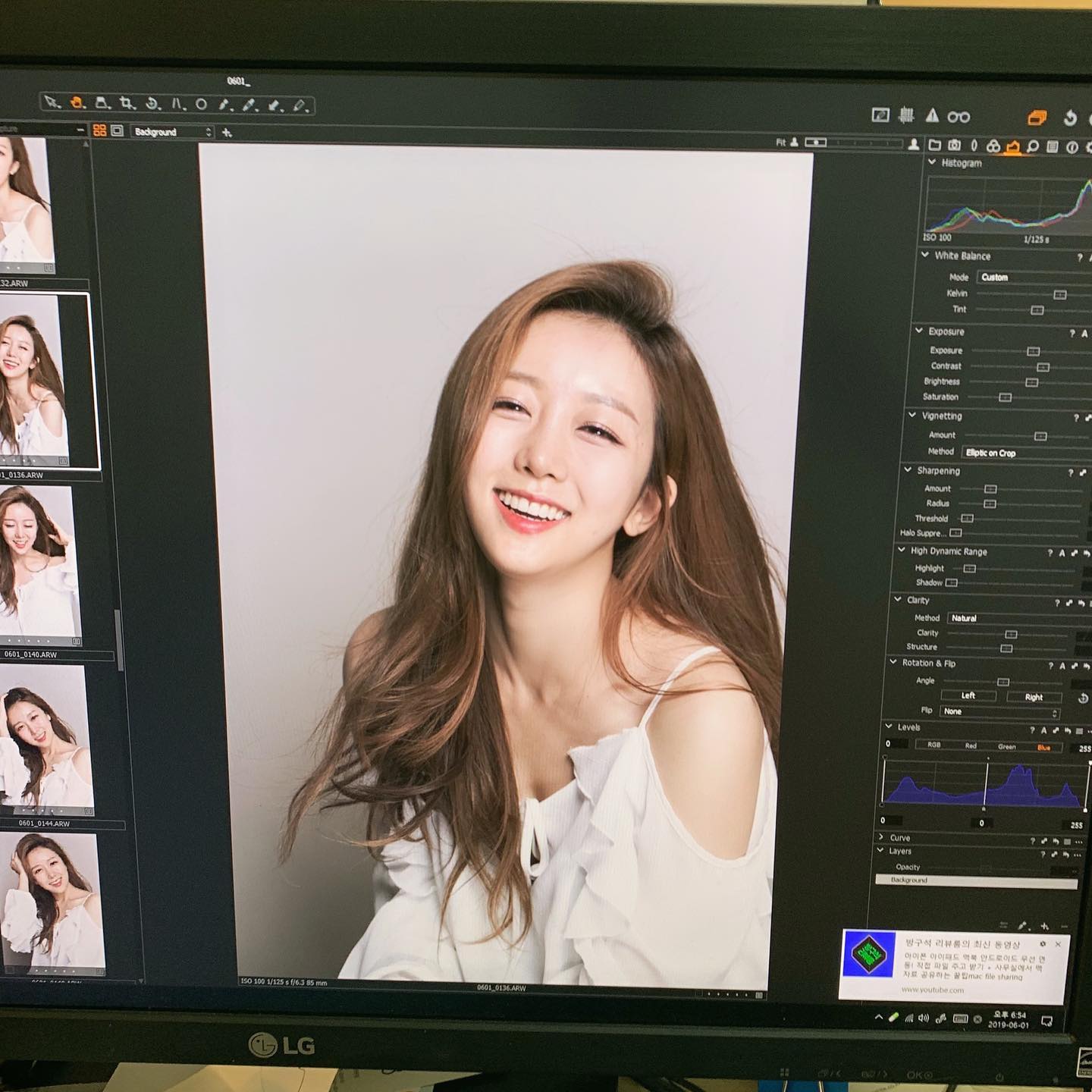Click the Levels auto-adjust A icon
1092x1092 pixels.
(1043, 730)
